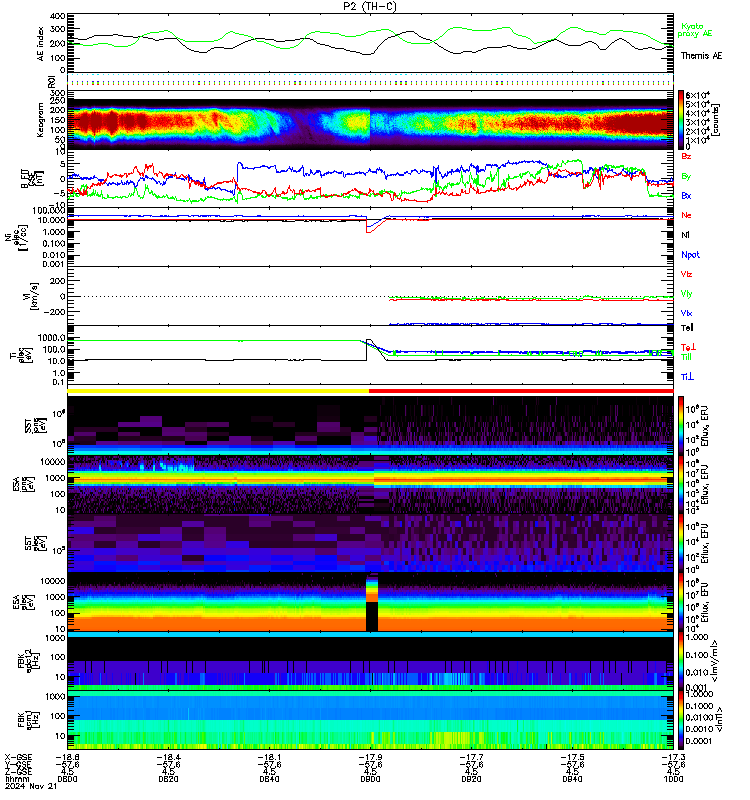750x800 pixels.
Task: Click the X-GSE value "-17.9"
Action: click(x=370, y=757)
